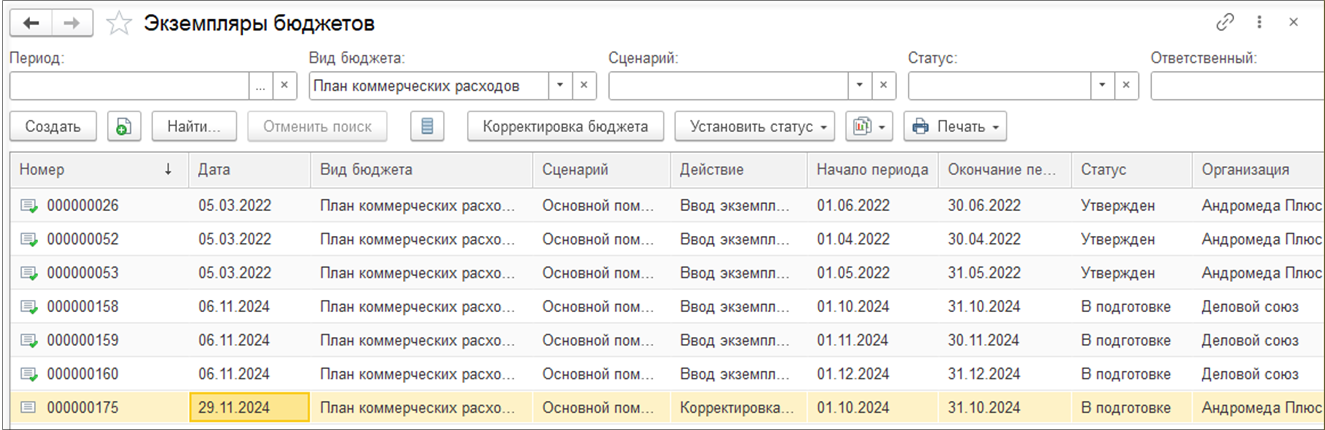Add page to favorites with star icon
The width and height of the screenshot is (1325, 430).
coord(120,23)
